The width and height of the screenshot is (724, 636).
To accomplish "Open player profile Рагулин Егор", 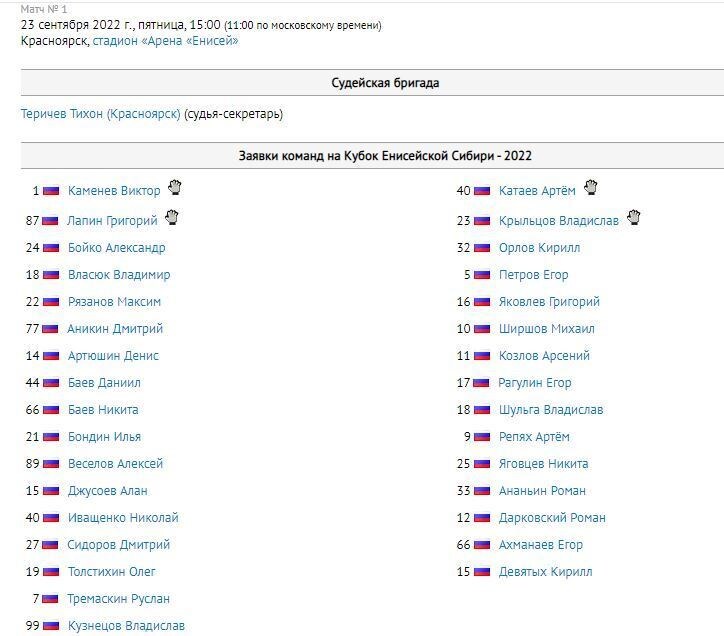I will click(x=535, y=383).
